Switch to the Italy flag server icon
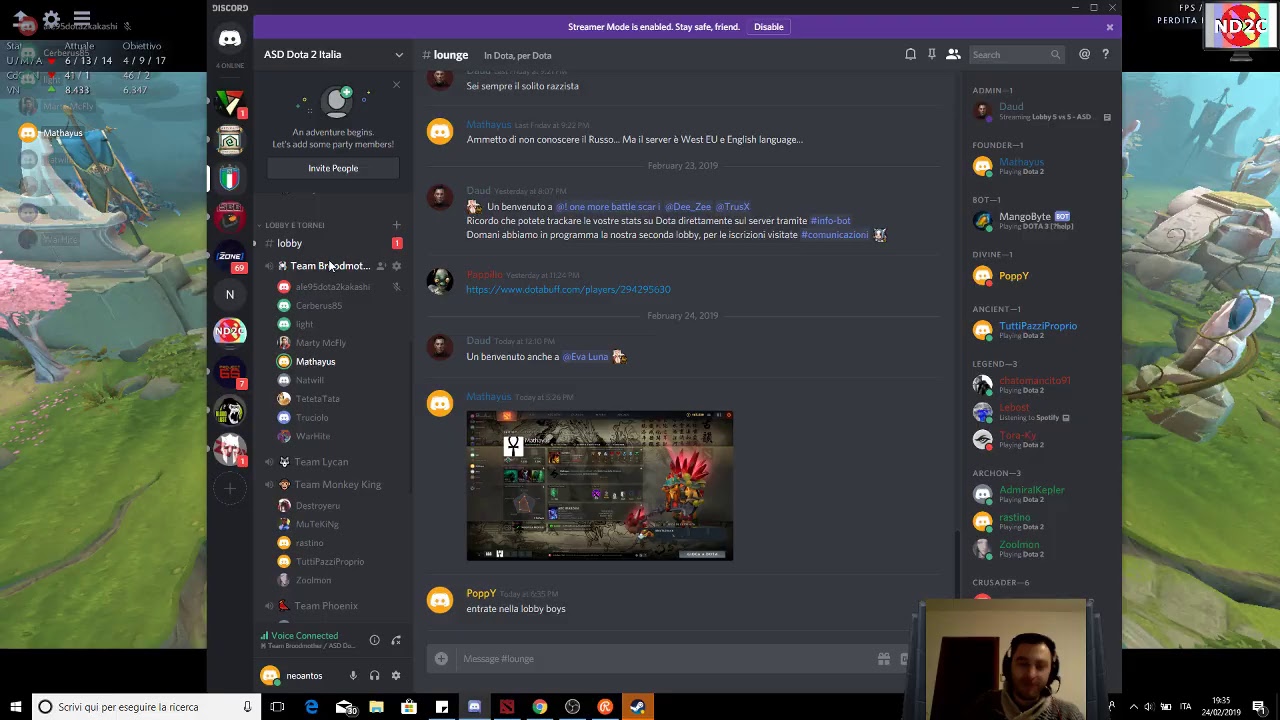 click(x=230, y=178)
